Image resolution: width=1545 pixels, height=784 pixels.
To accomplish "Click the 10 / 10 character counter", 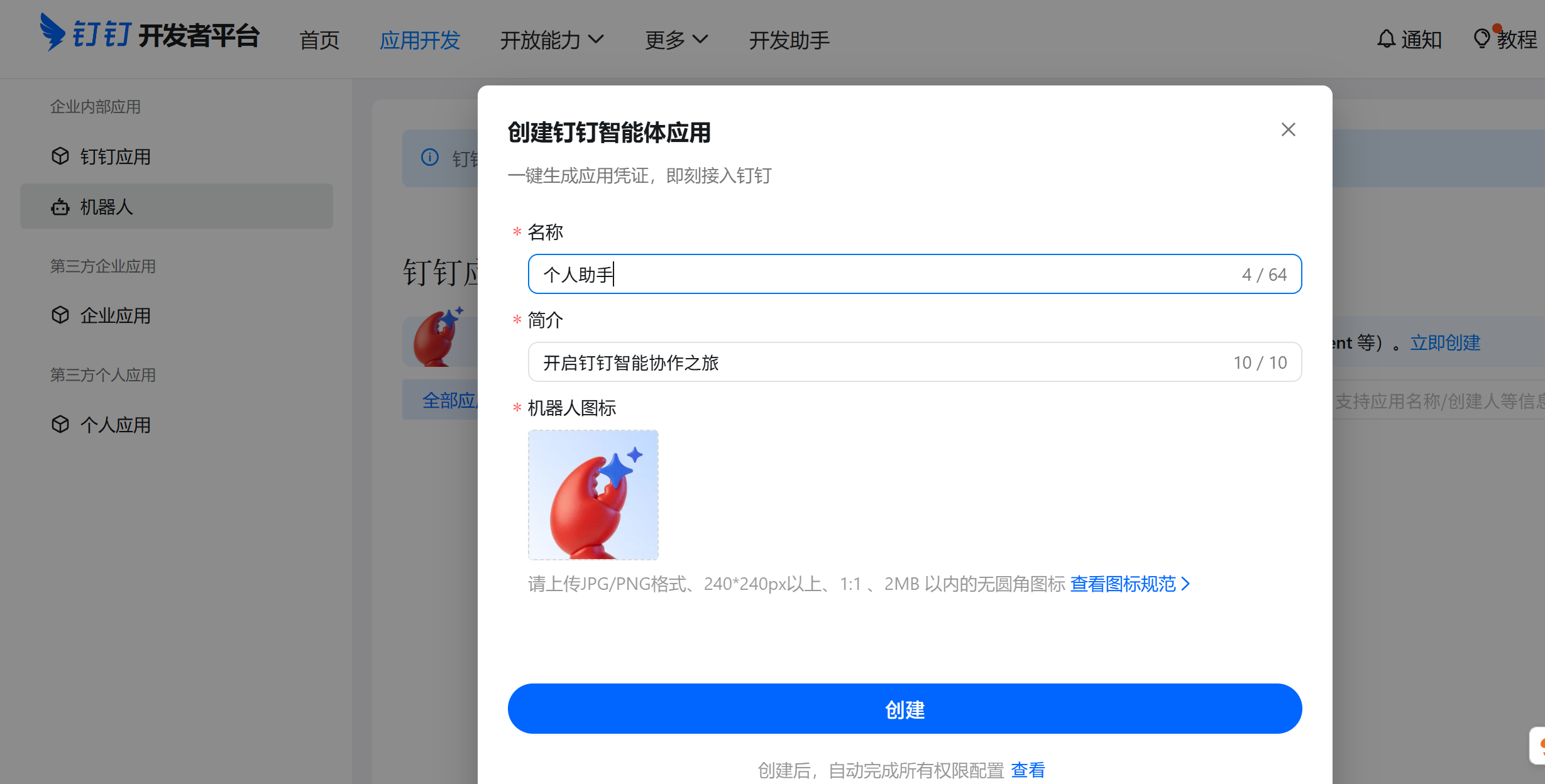I will click(1260, 362).
